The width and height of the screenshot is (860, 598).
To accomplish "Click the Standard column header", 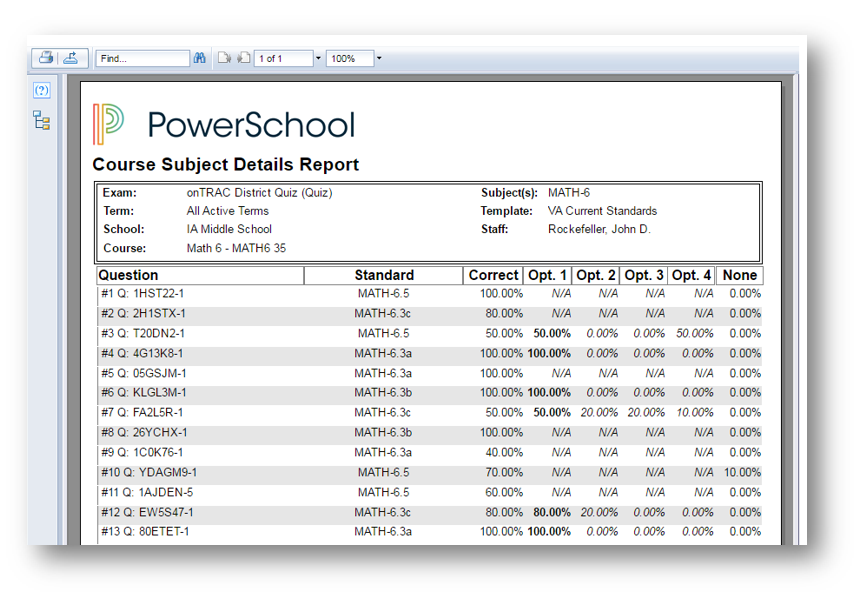I will point(383,275).
